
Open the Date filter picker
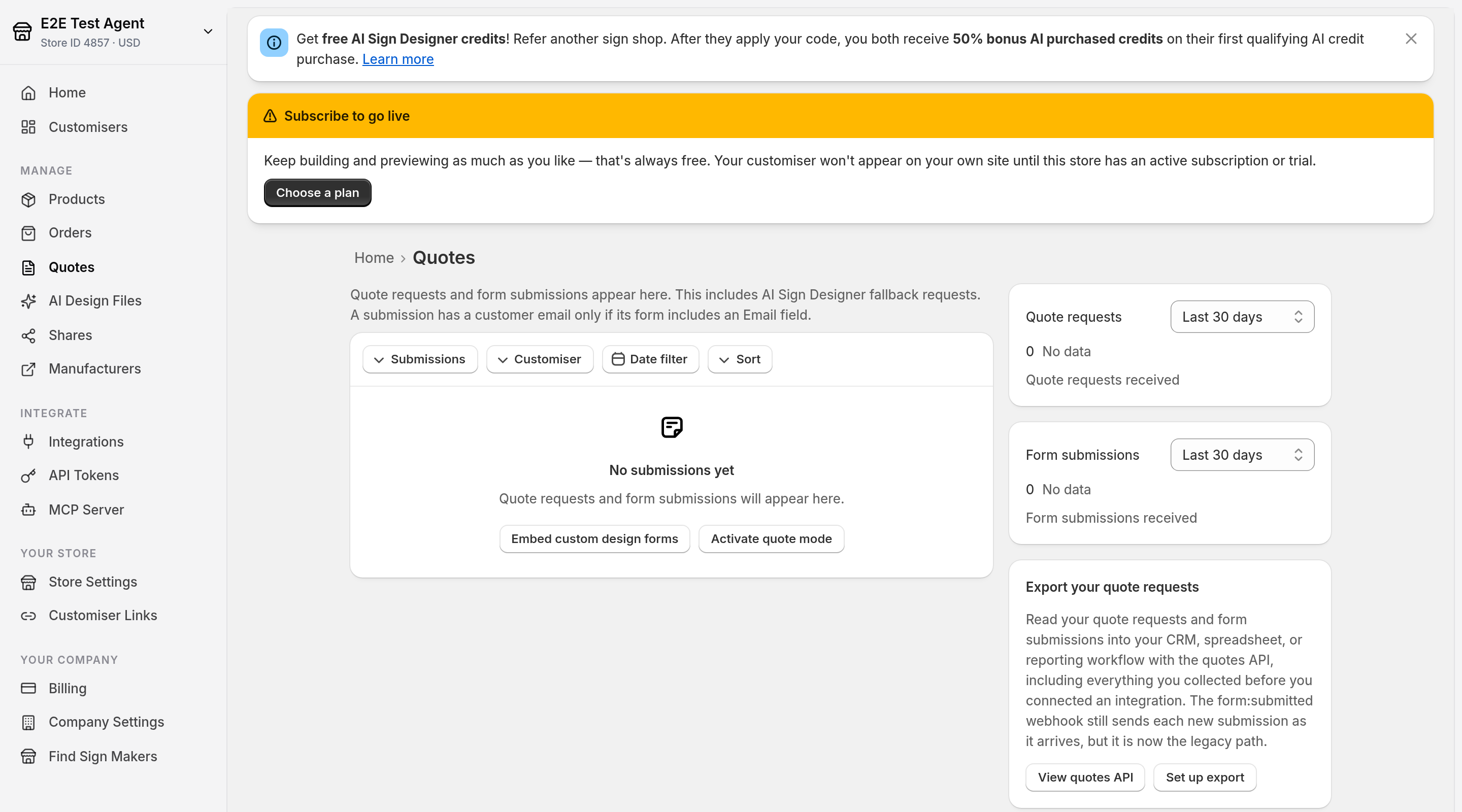click(650, 359)
